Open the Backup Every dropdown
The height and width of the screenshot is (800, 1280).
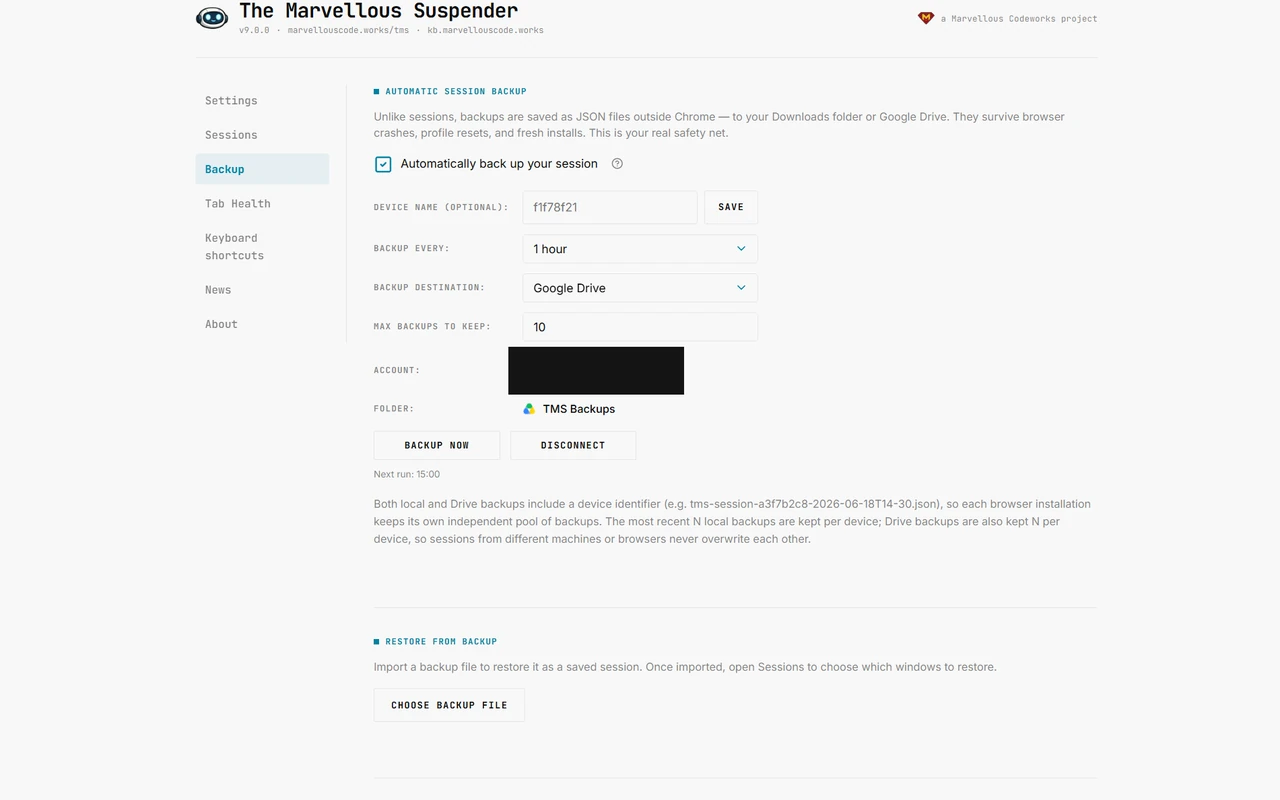pyautogui.click(x=640, y=249)
